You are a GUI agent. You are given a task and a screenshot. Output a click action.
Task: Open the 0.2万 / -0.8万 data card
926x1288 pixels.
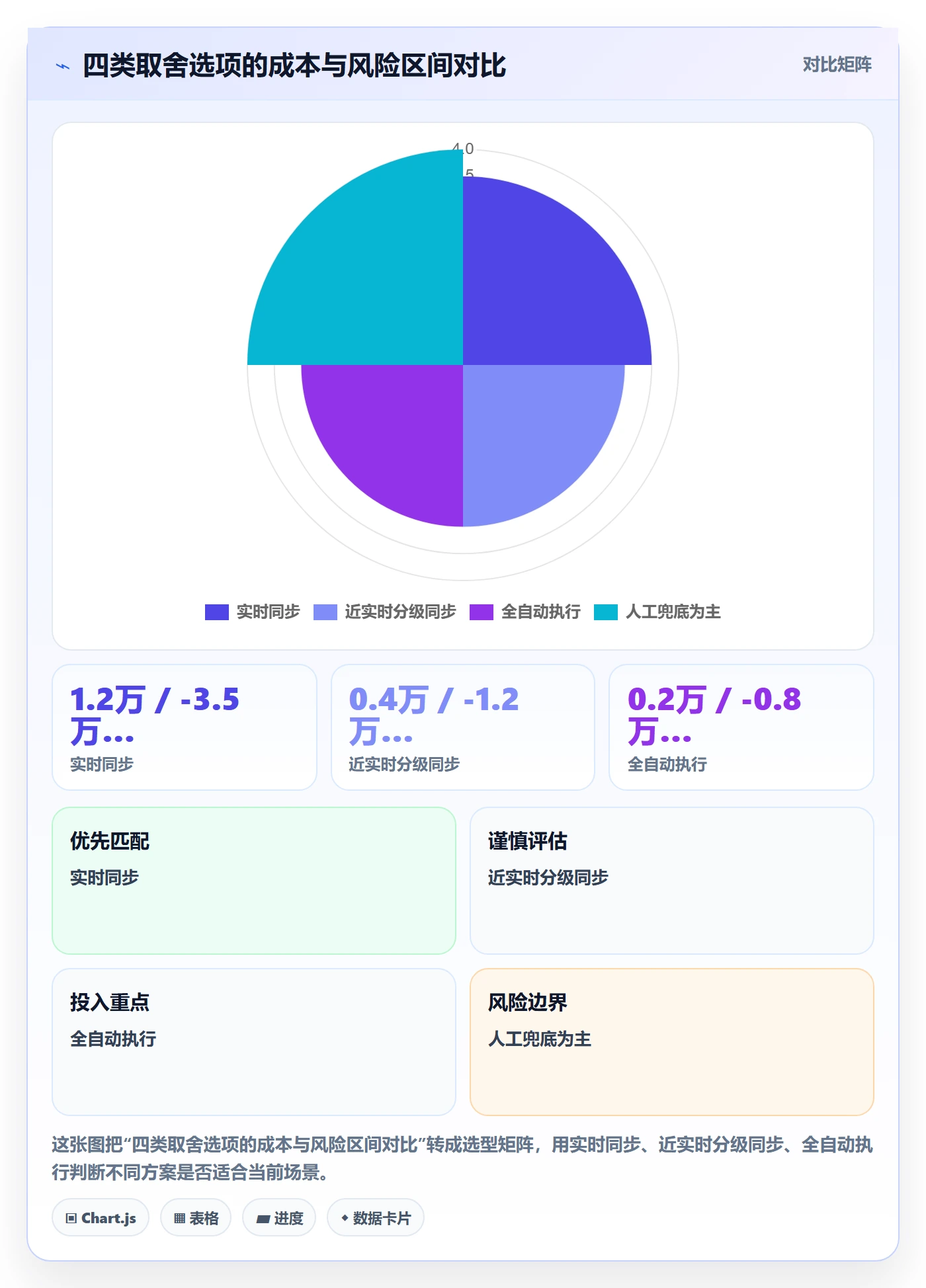pos(741,727)
